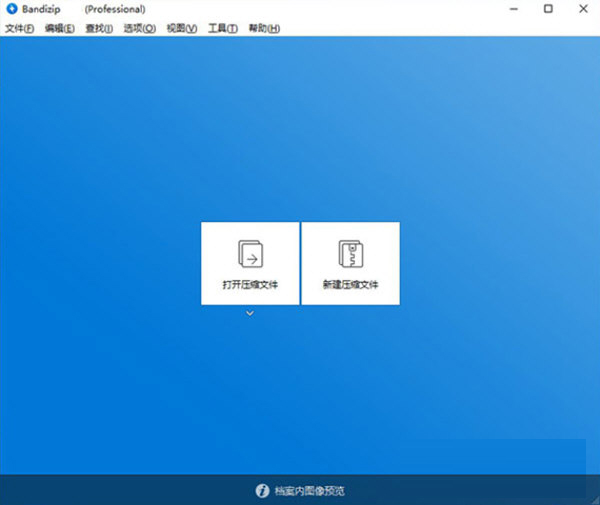Open the 帮助(H) menu
600x505 pixels.
[x=263, y=28]
